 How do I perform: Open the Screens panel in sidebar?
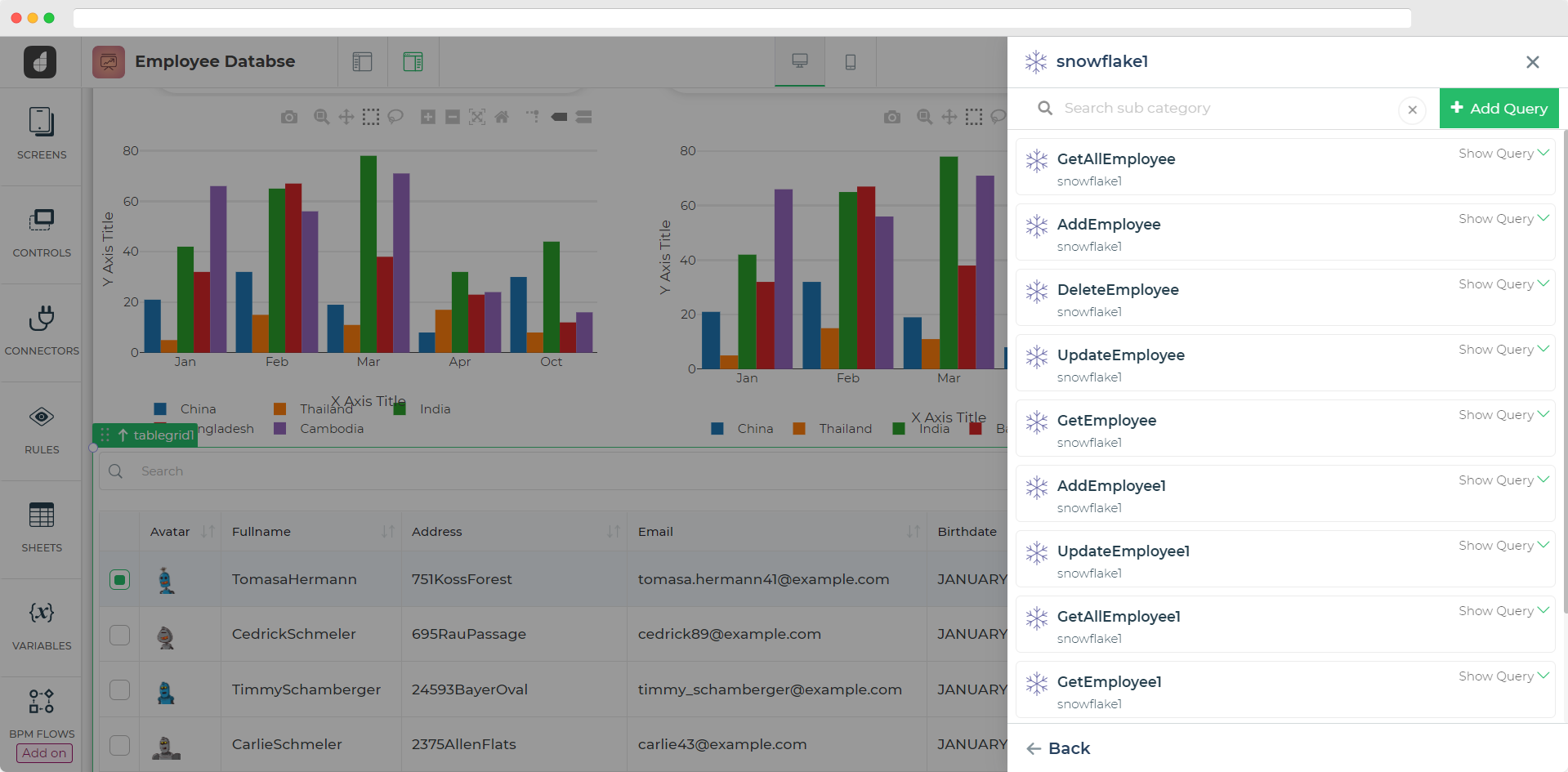click(42, 133)
